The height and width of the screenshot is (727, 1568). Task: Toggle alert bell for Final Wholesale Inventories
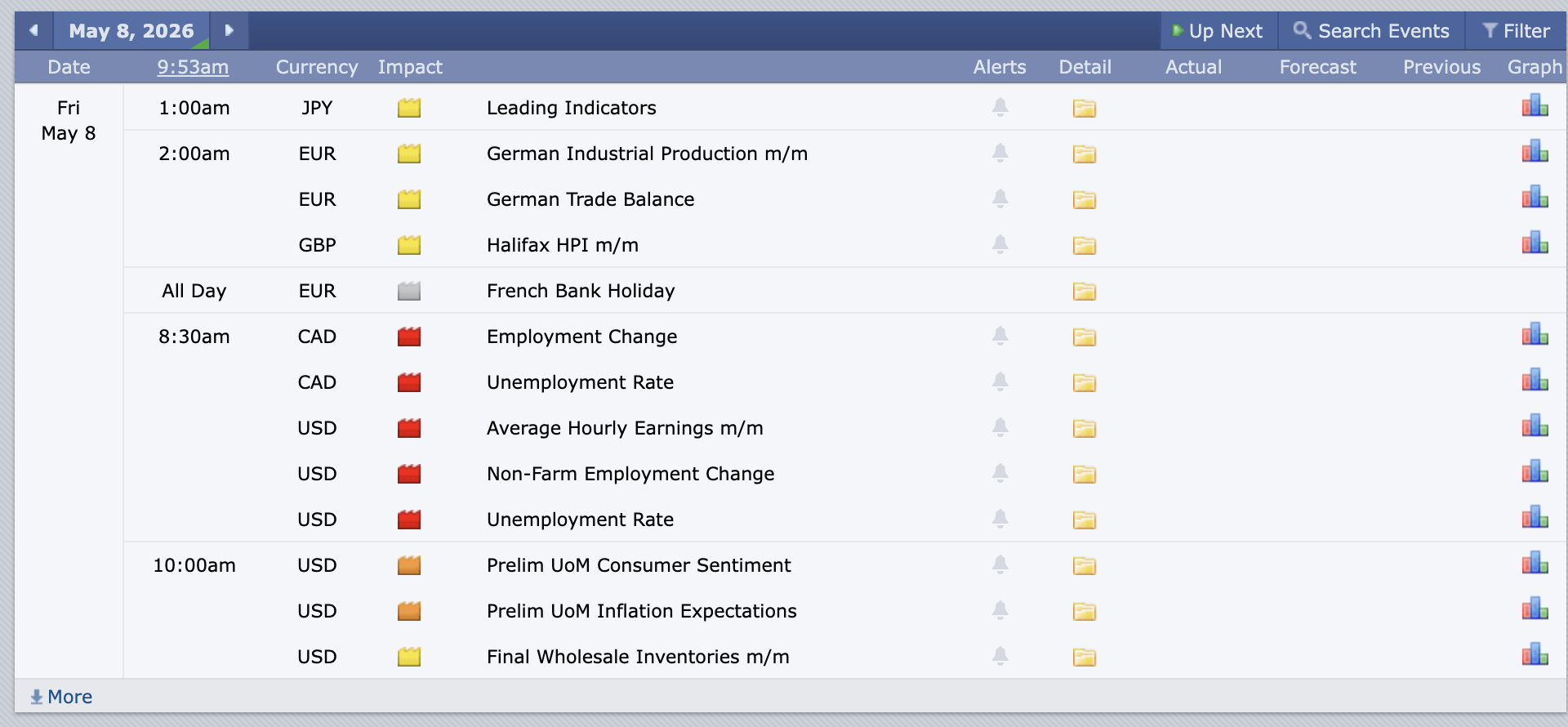pos(1000,656)
